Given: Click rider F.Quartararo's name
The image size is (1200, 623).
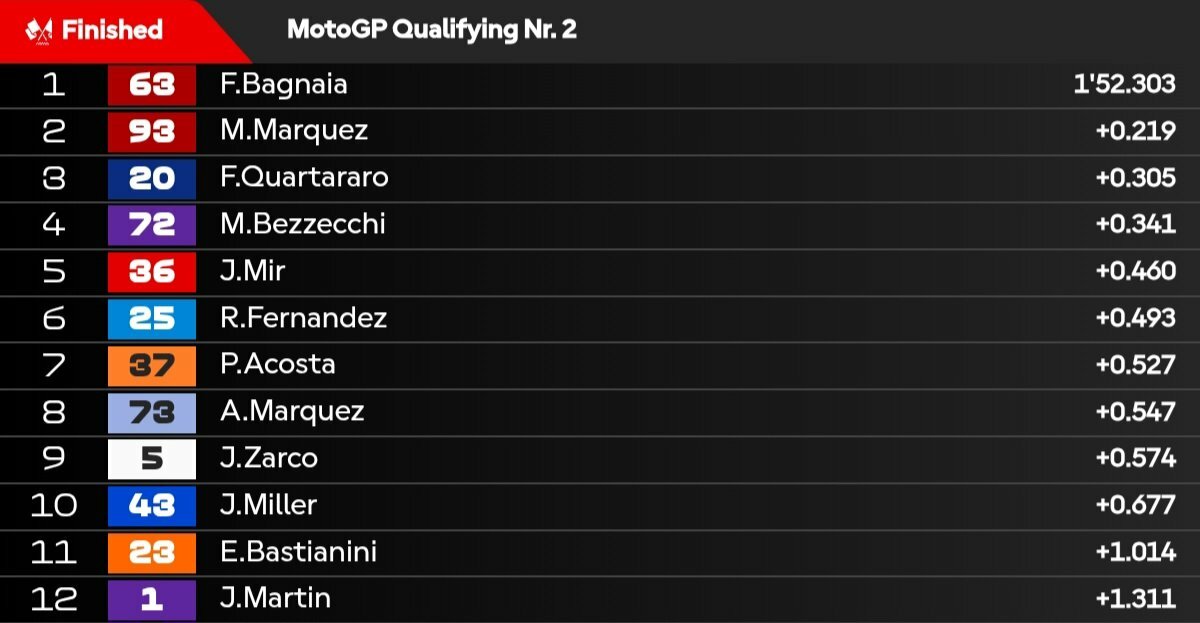Looking at the screenshot, I should click(304, 178).
